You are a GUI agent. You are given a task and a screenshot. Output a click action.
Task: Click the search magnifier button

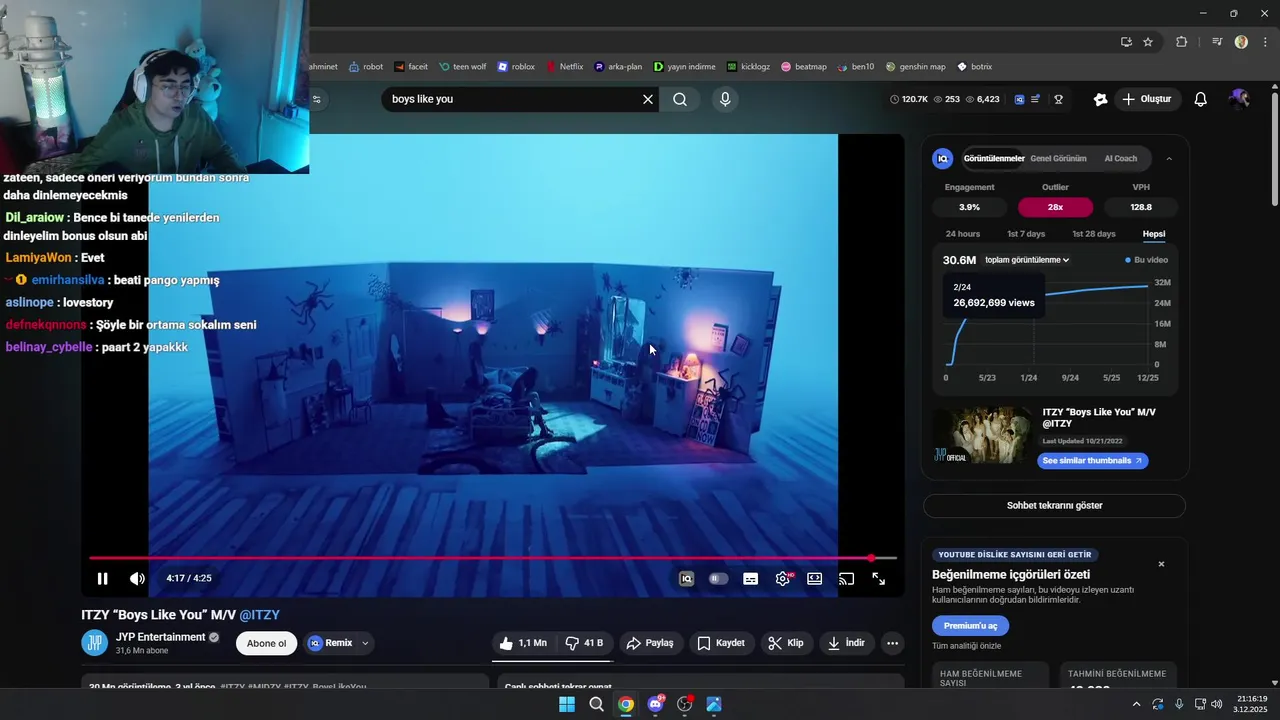[x=680, y=99]
